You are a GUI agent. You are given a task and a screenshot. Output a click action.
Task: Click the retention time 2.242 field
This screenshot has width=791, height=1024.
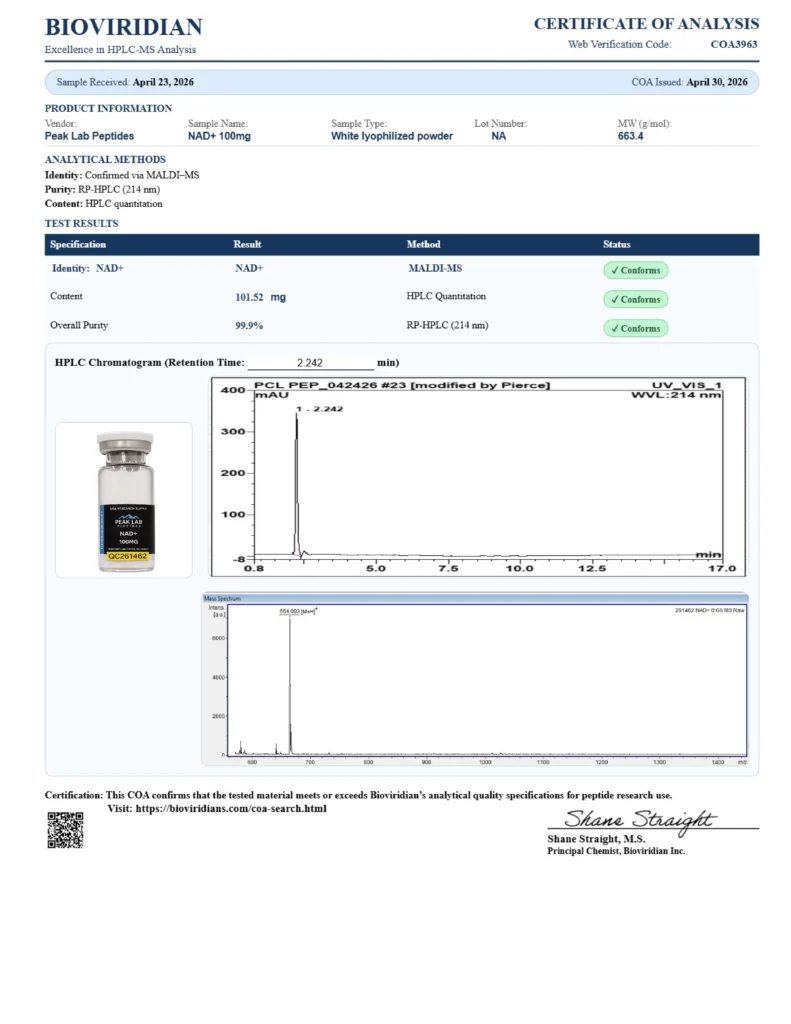click(310, 362)
